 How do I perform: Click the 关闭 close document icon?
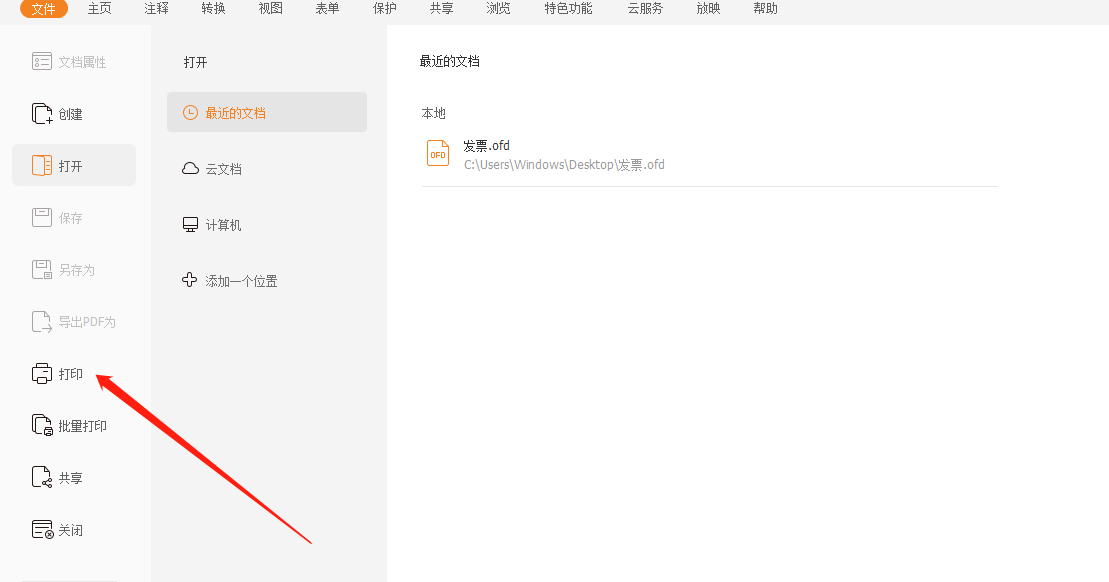[41, 530]
